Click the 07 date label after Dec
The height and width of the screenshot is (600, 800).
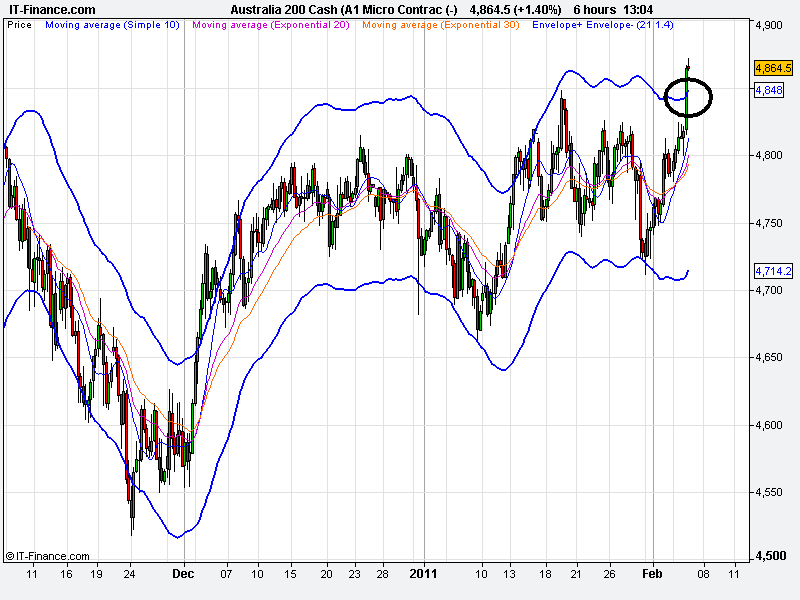(x=226, y=574)
